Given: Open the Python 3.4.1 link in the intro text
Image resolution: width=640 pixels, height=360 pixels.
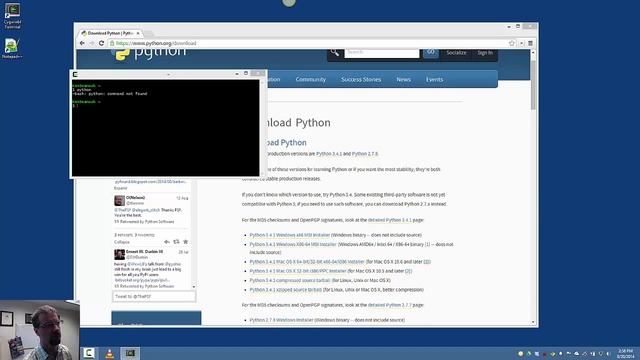Looking at the screenshot, I should tap(329, 154).
